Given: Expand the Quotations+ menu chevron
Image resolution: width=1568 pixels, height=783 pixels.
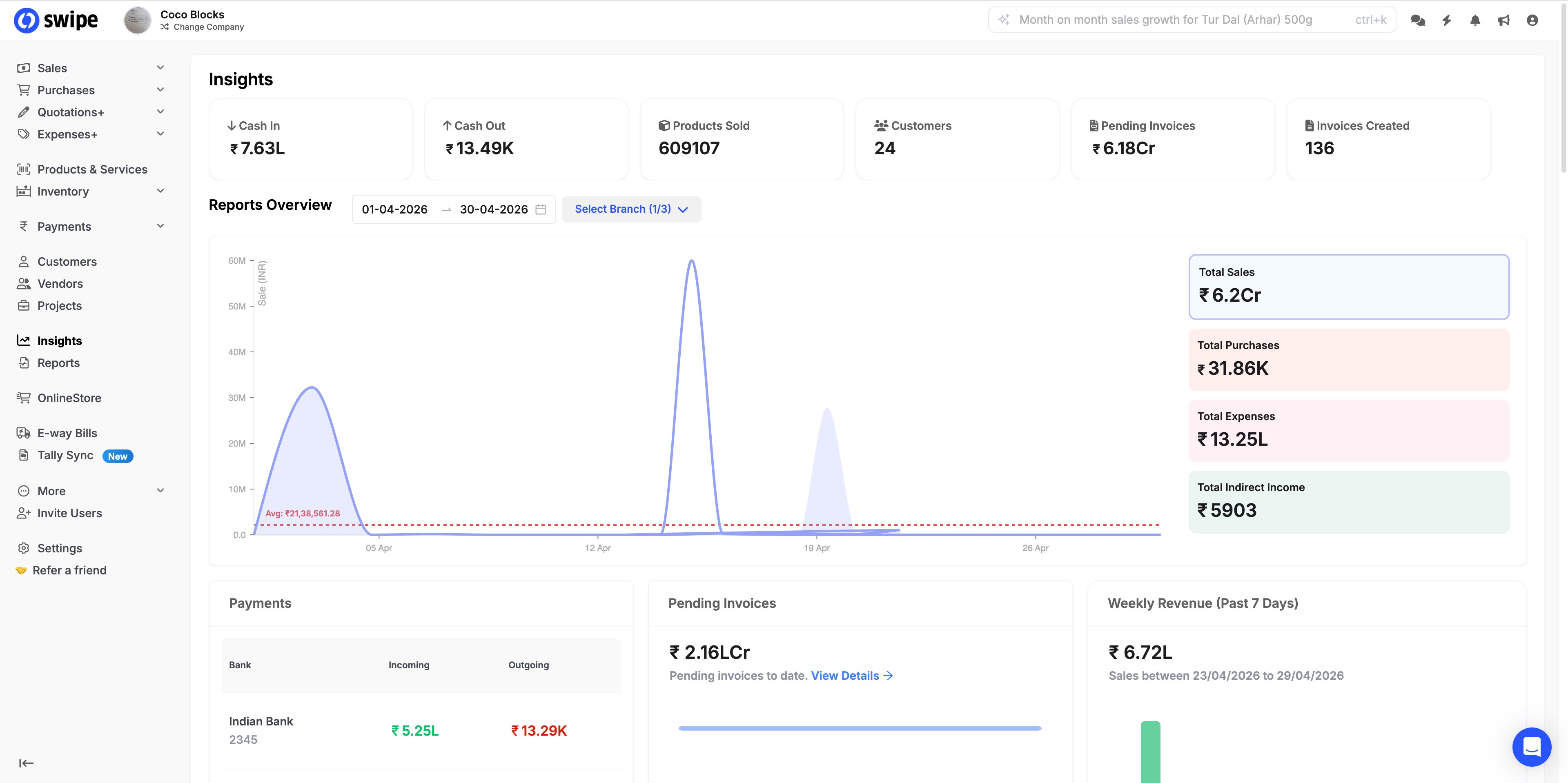Looking at the screenshot, I should pos(161,111).
